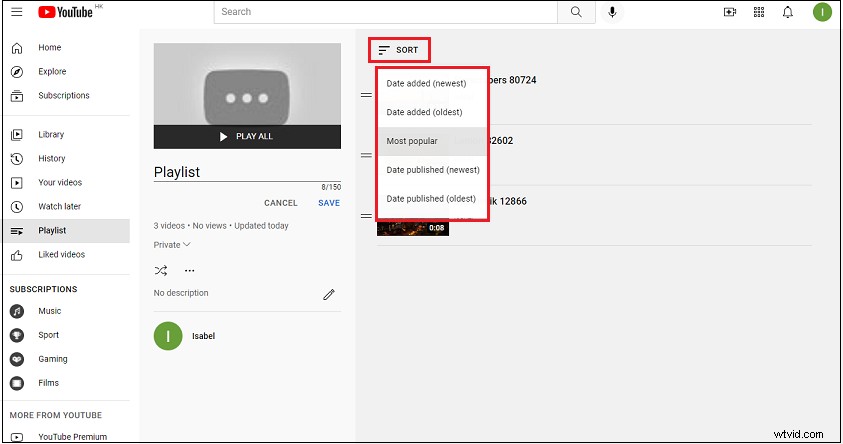This screenshot has height=444, width=843.
Task: Click the History clock icon
Action: tap(17, 159)
